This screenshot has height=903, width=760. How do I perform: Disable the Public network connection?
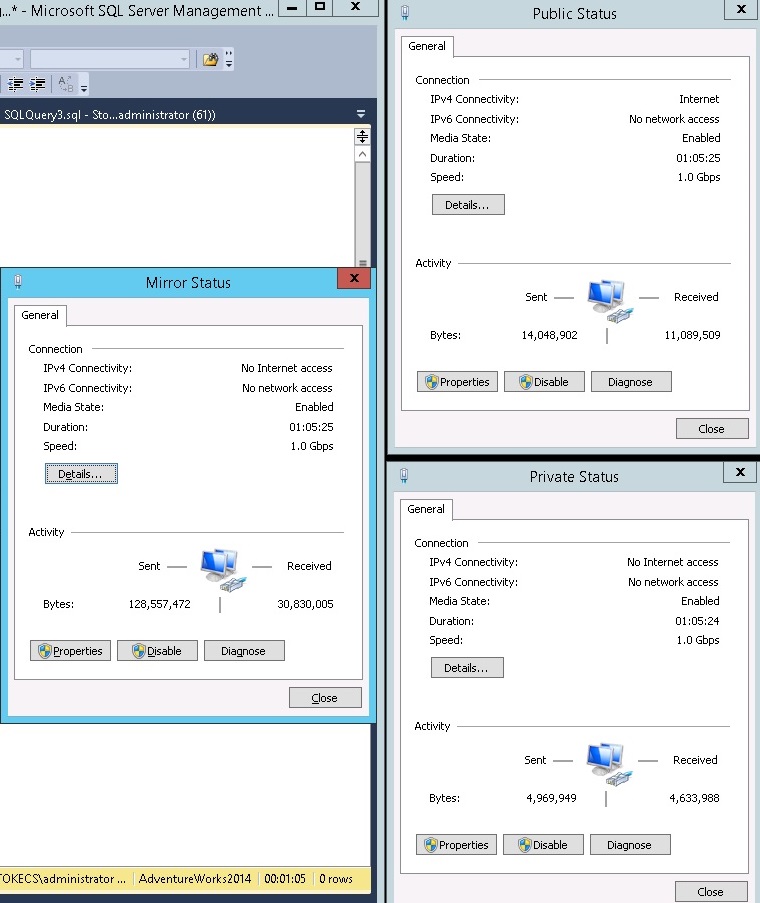(x=545, y=382)
